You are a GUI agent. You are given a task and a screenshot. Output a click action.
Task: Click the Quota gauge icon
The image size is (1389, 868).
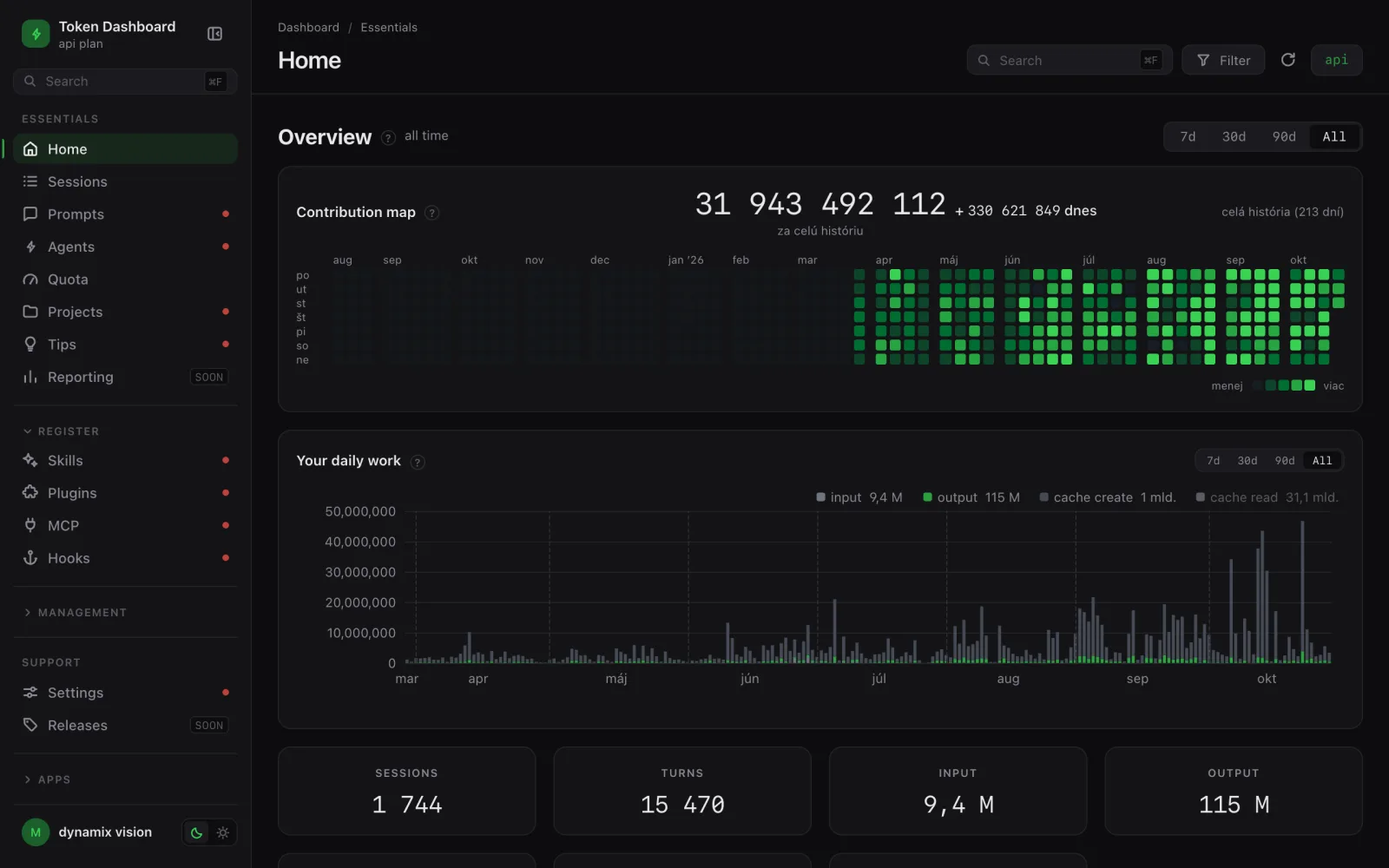tap(30, 279)
